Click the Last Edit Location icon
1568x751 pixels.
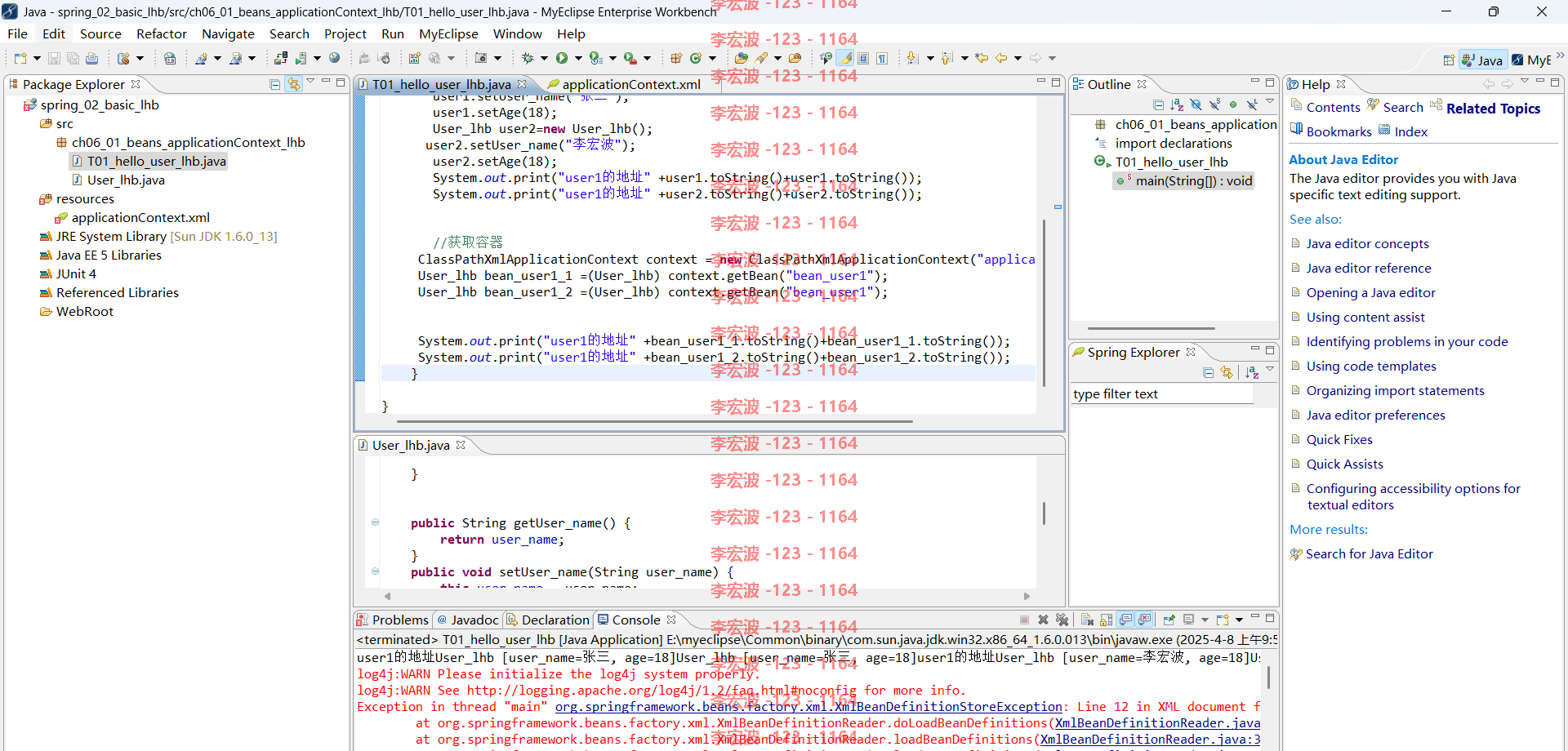coord(981,58)
